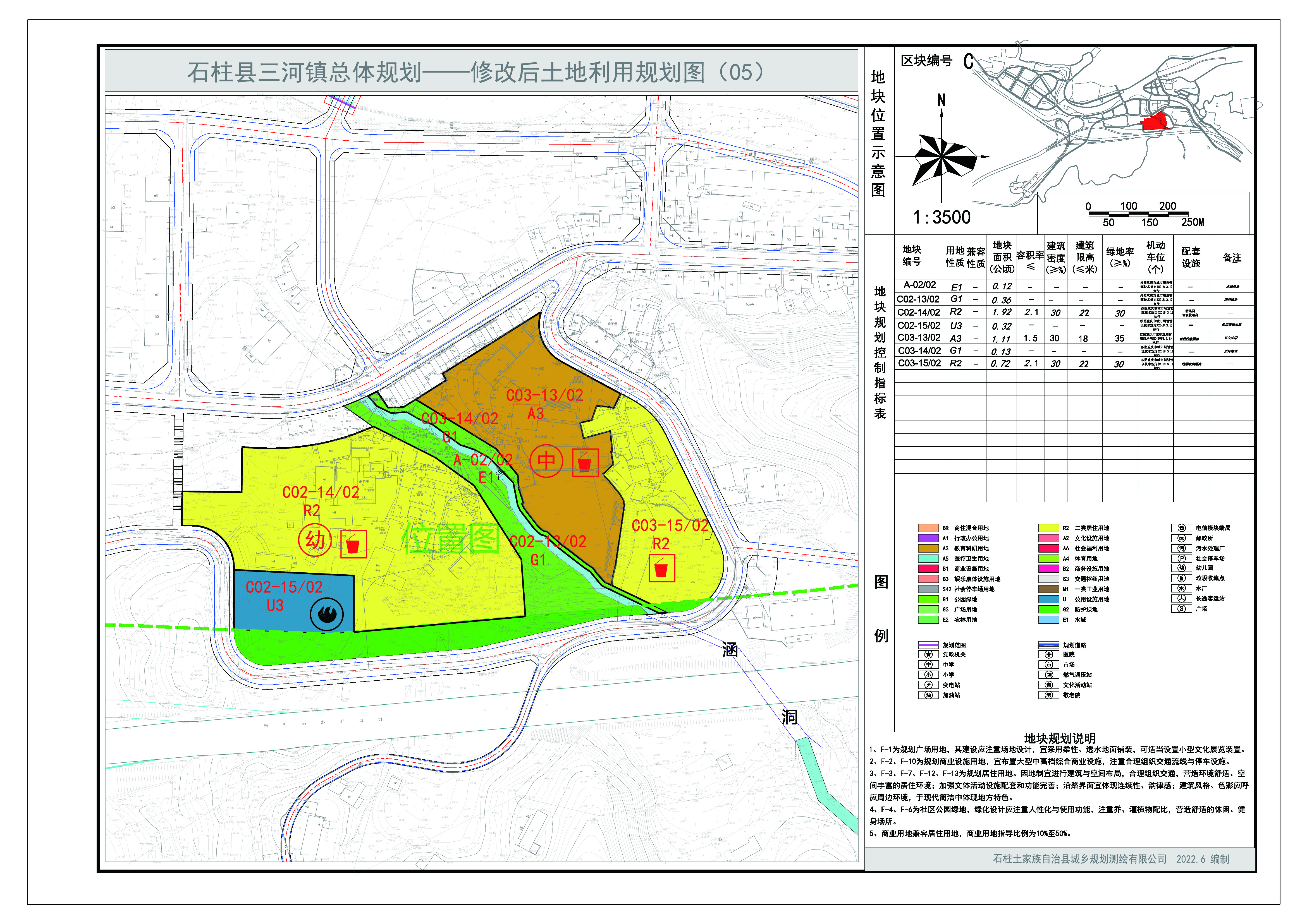The height and width of the screenshot is (924, 1307).
Task: Click the red highlighted block in the location map
Action: coord(1156,121)
